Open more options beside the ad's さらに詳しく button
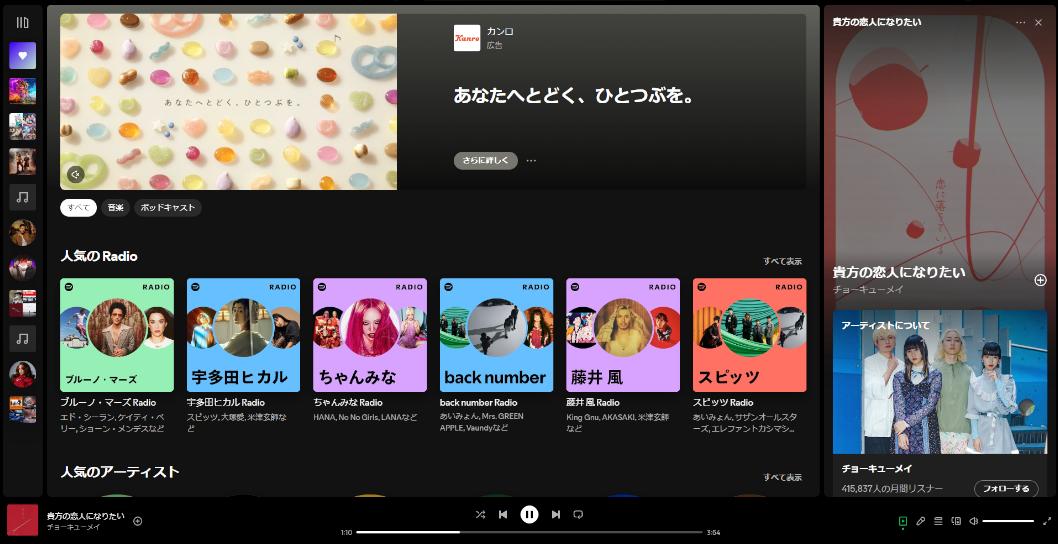 531,160
